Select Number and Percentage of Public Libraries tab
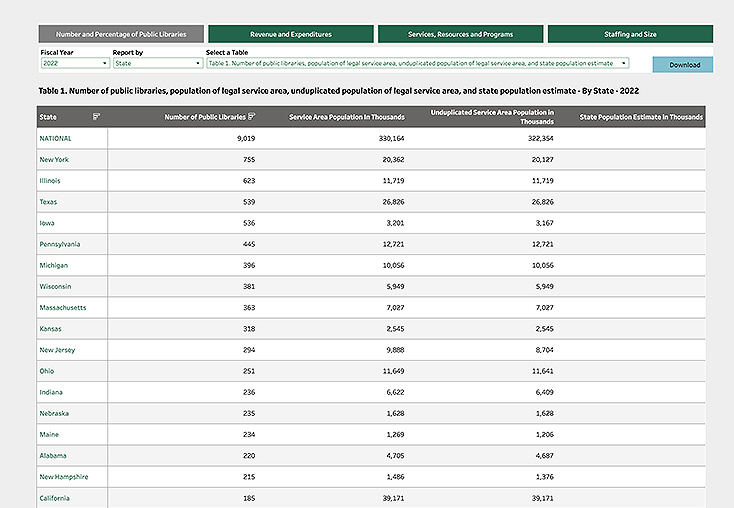Viewport: 734px width, 508px height. coord(121,34)
